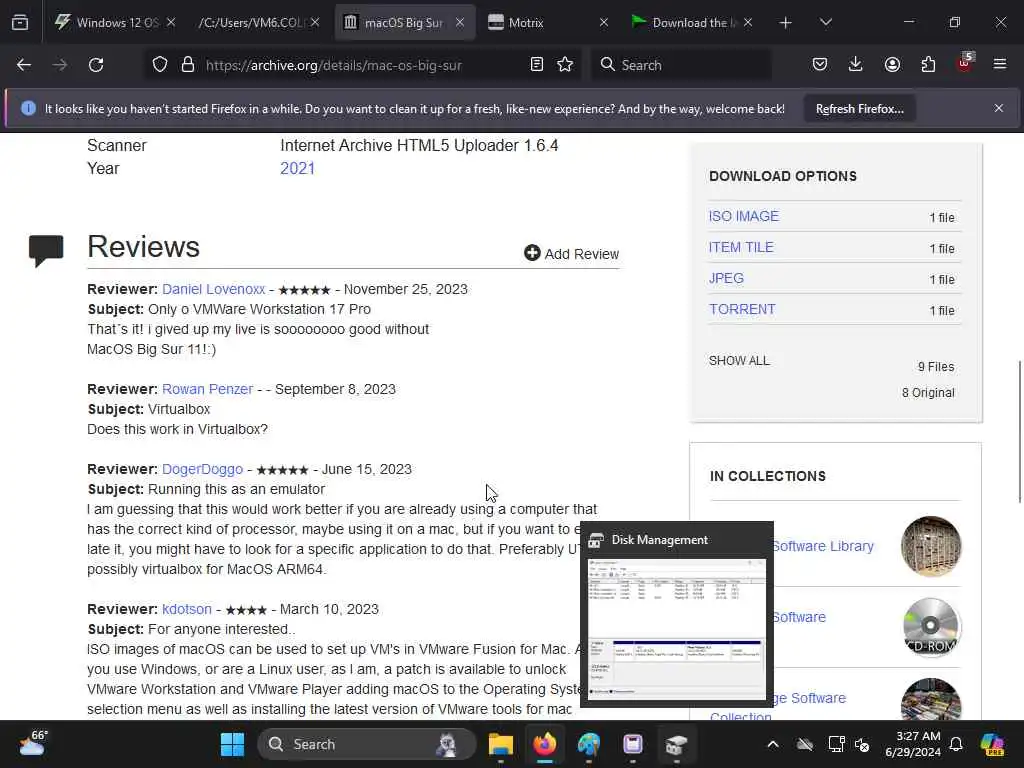Open the Windows Start menu
The image size is (1024, 768).
tap(232, 744)
